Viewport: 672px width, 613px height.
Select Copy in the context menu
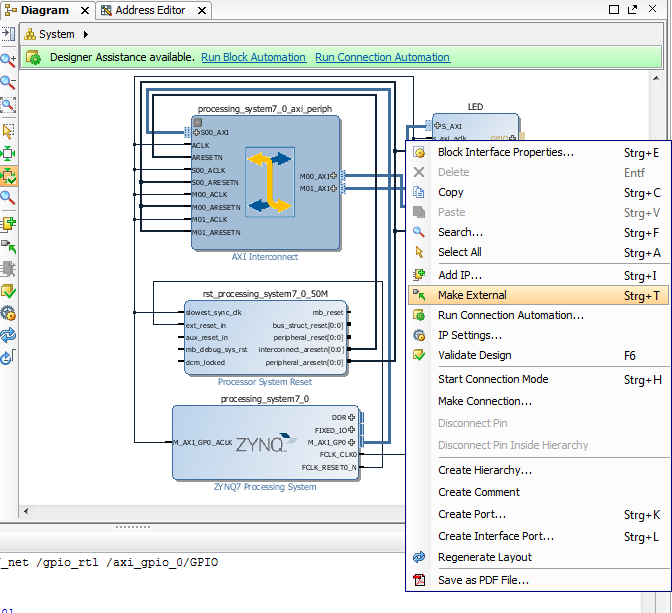click(x=538, y=192)
